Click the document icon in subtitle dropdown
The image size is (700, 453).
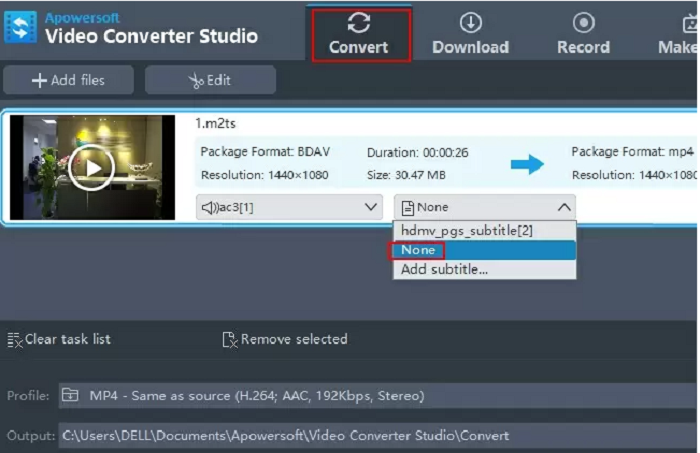point(408,208)
